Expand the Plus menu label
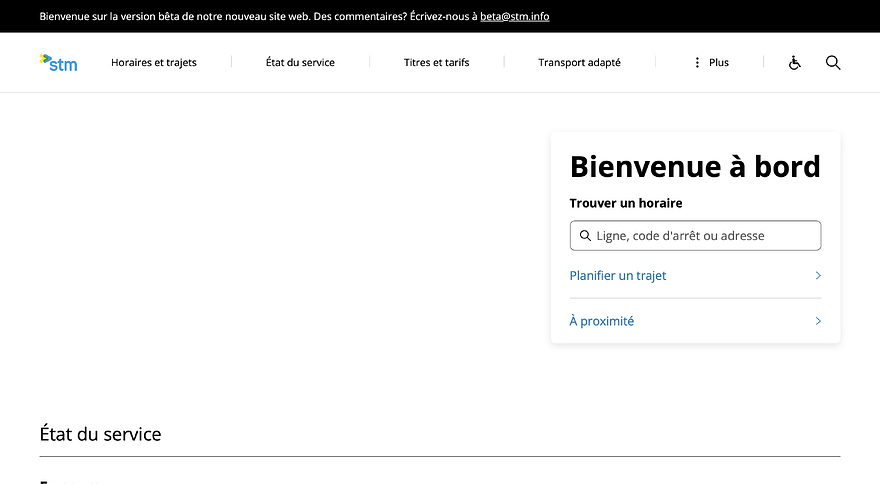880x484 pixels. pyautogui.click(x=718, y=62)
